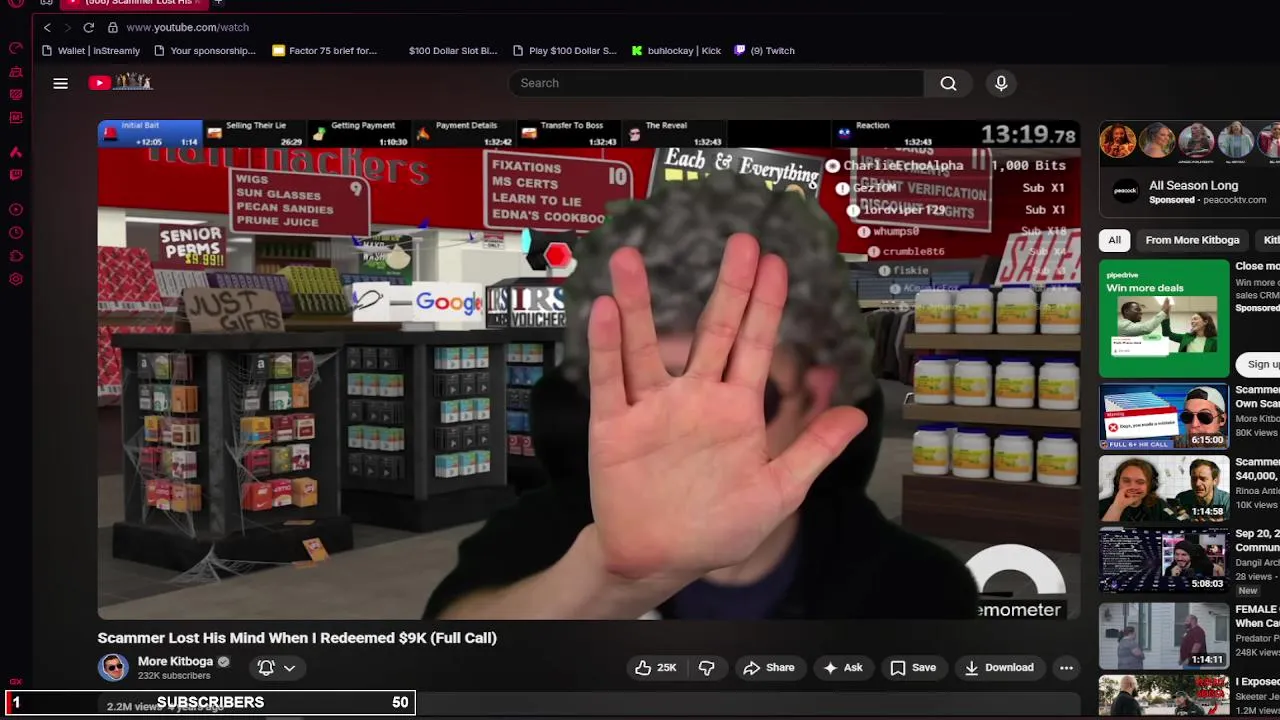Download the video
This screenshot has width=1280, height=720.
point(998,667)
